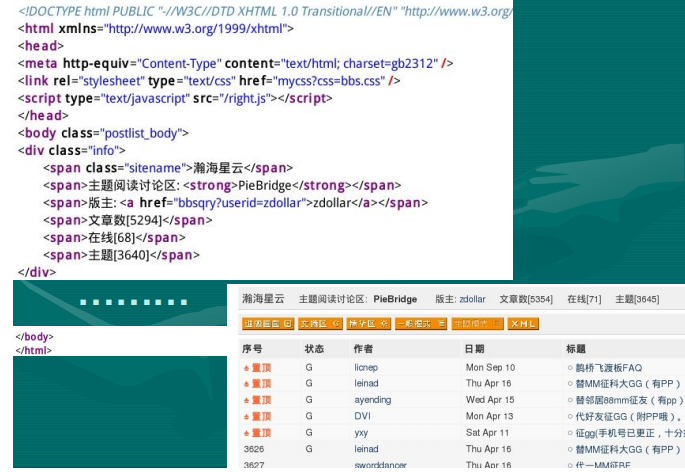
Task: Click "postlist_body" class value in the code
Action: click(141, 133)
